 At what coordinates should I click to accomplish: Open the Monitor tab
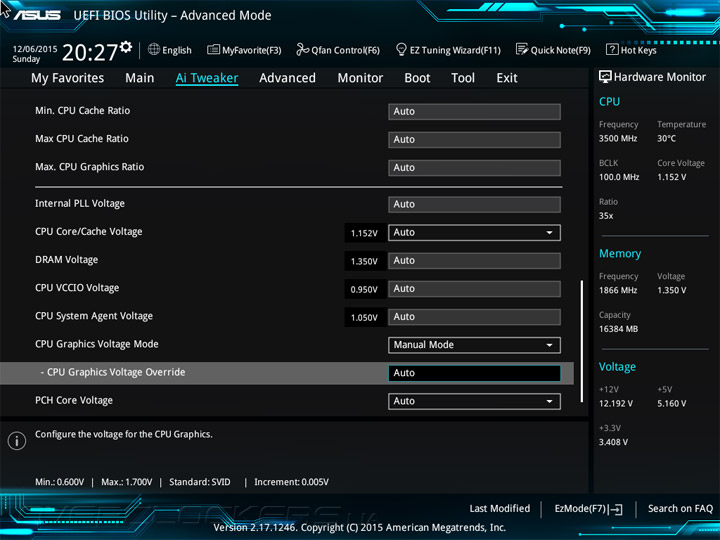360,78
